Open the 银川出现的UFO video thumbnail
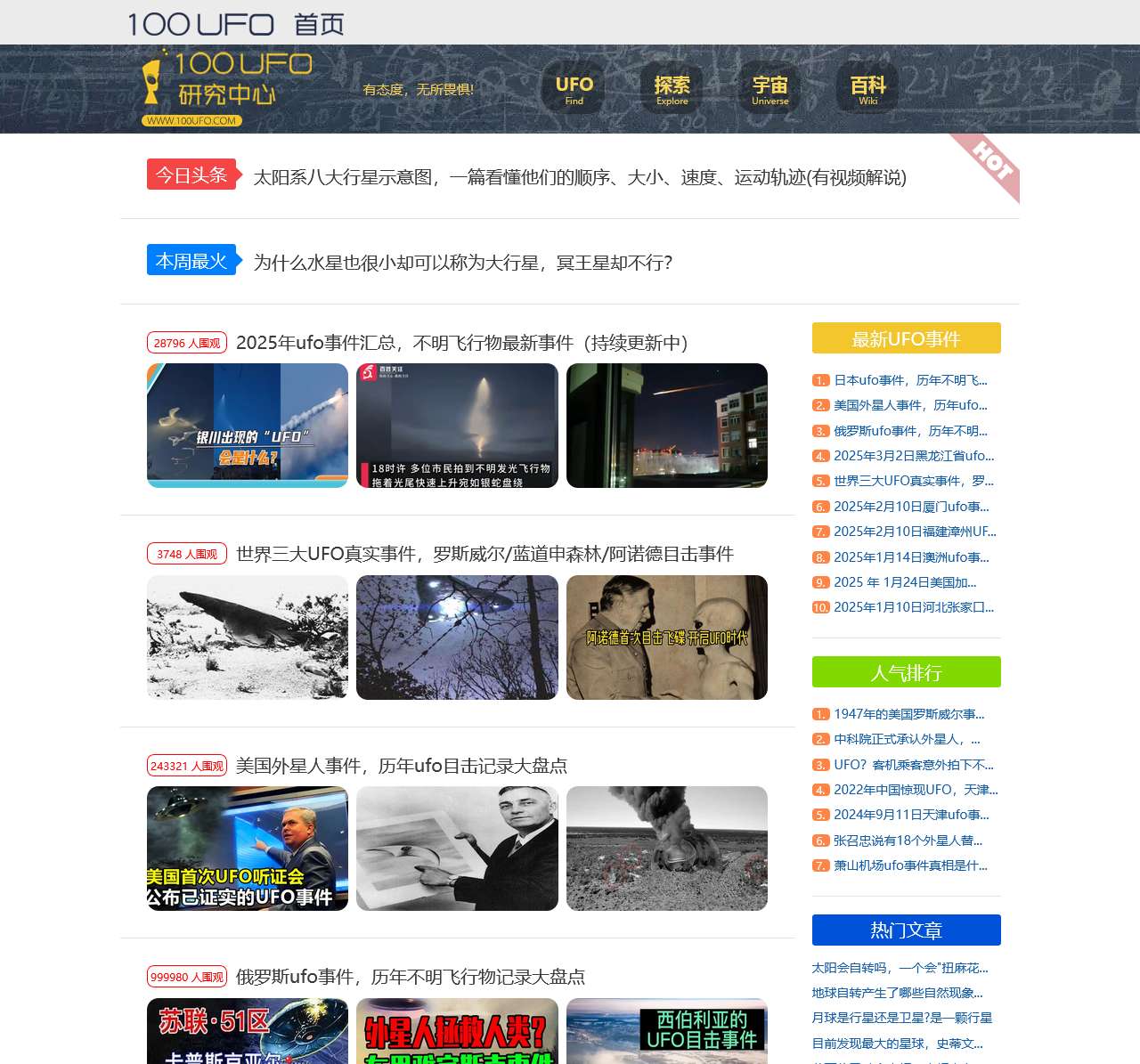Image resolution: width=1140 pixels, height=1064 pixels. point(247,425)
